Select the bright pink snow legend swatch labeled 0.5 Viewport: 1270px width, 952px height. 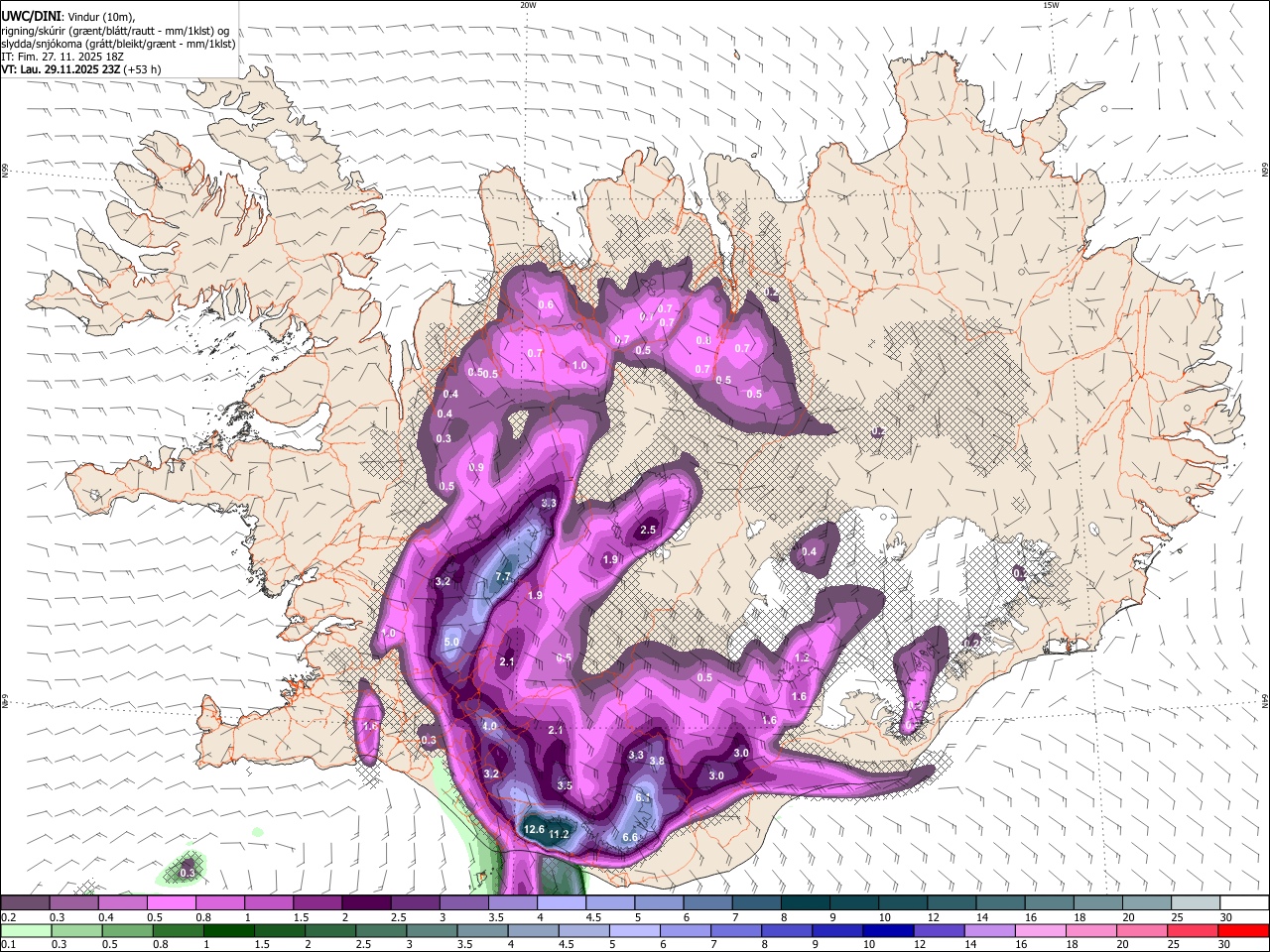[x=171, y=902]
